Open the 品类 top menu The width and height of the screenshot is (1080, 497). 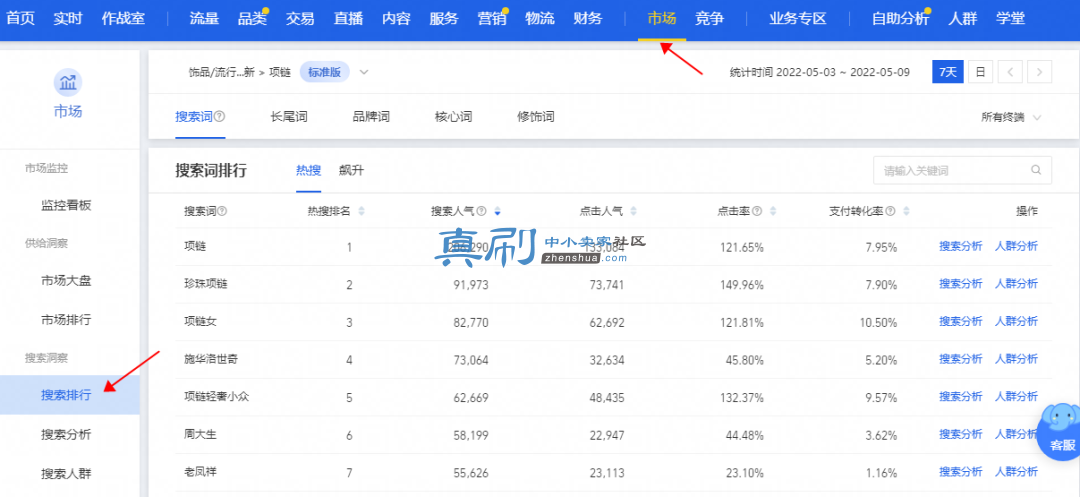[x=252, y=19]
